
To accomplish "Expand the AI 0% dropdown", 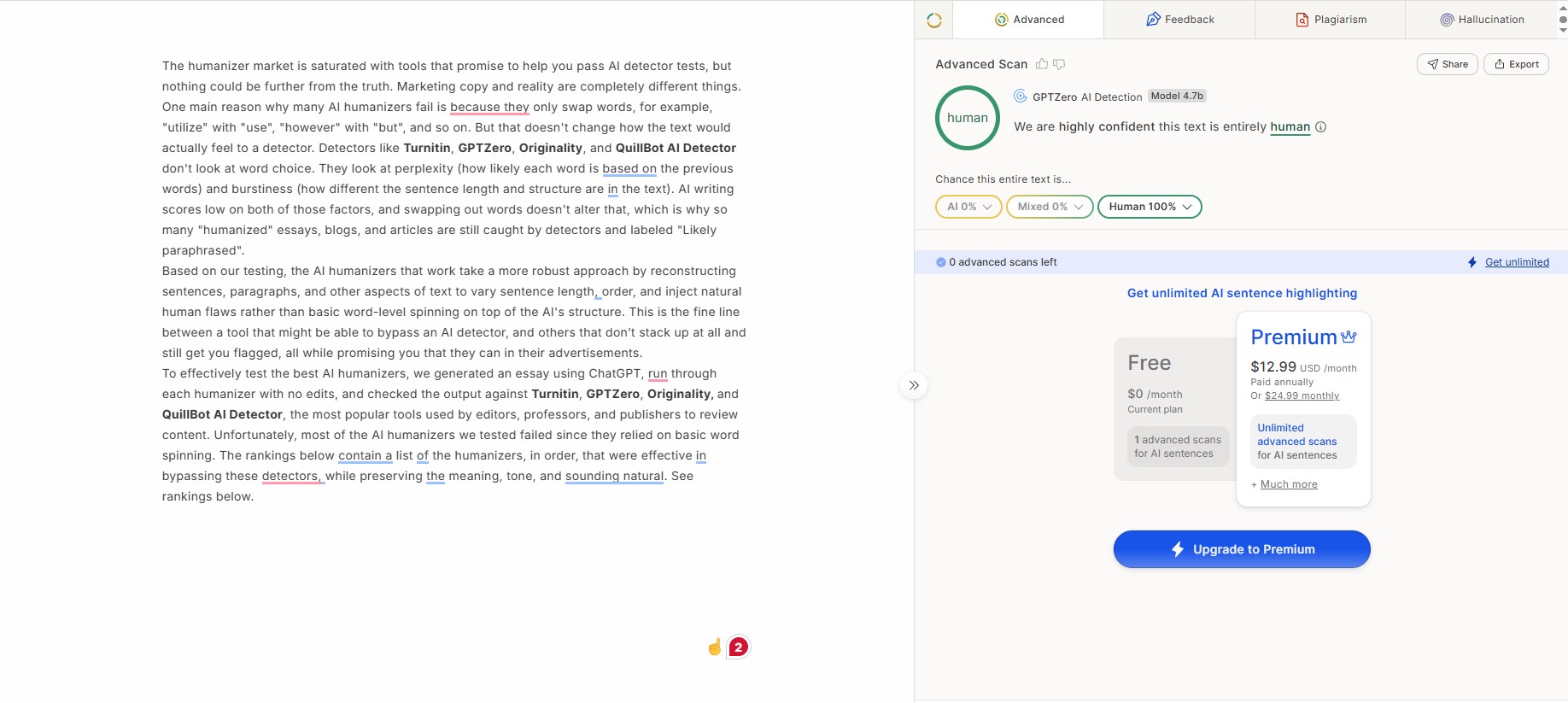I will click(x=968, y=207).
